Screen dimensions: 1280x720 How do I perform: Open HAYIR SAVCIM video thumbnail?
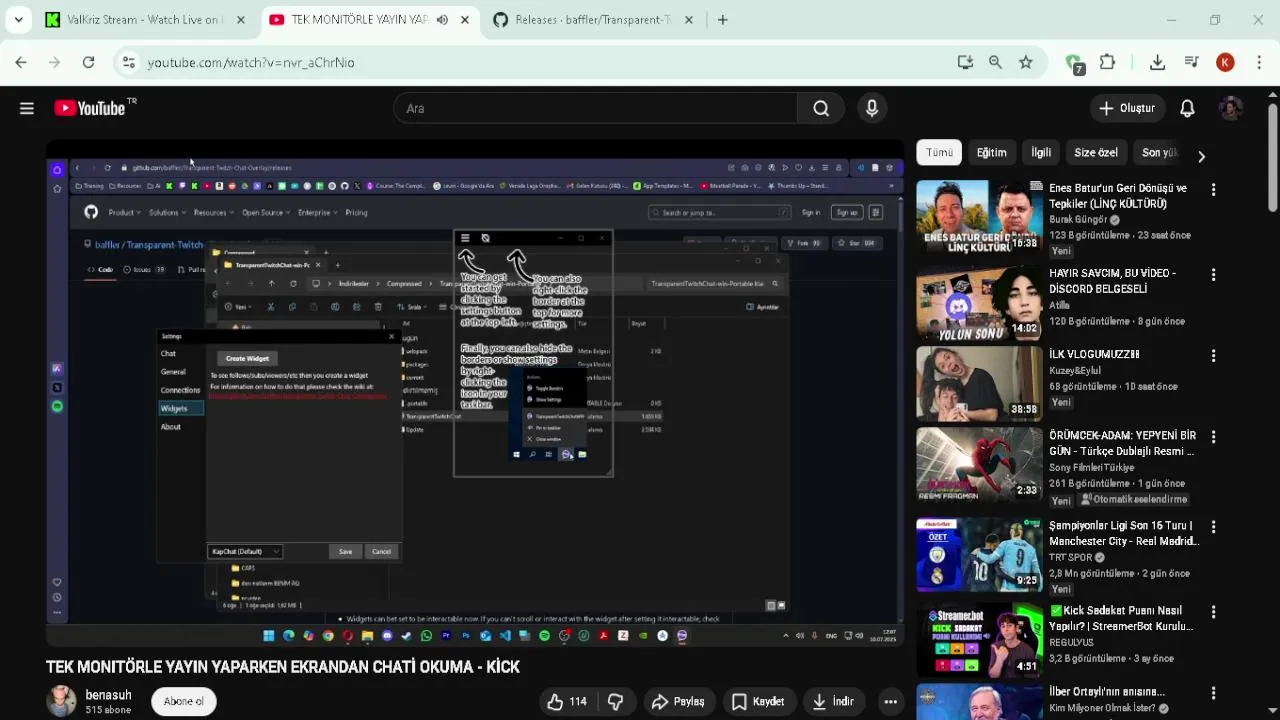click(x=979, y=303)
